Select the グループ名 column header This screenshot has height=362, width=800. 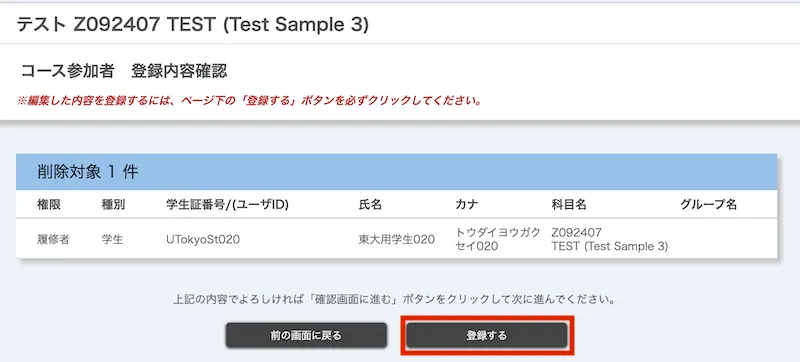pos(709,205)
